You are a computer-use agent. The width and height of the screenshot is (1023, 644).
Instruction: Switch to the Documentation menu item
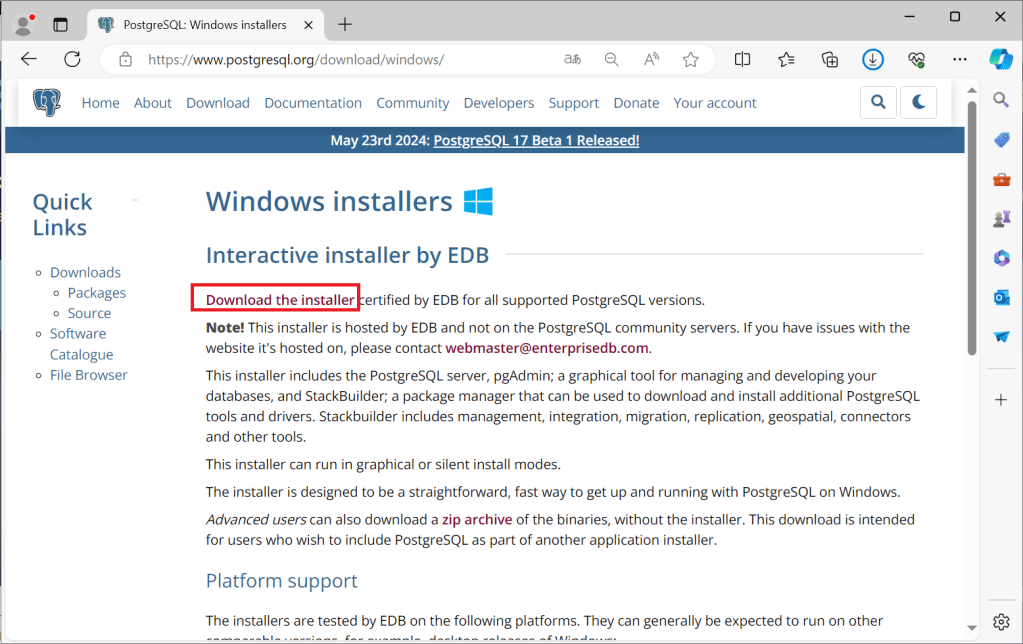pyautogui.click(x=313, y=102)
